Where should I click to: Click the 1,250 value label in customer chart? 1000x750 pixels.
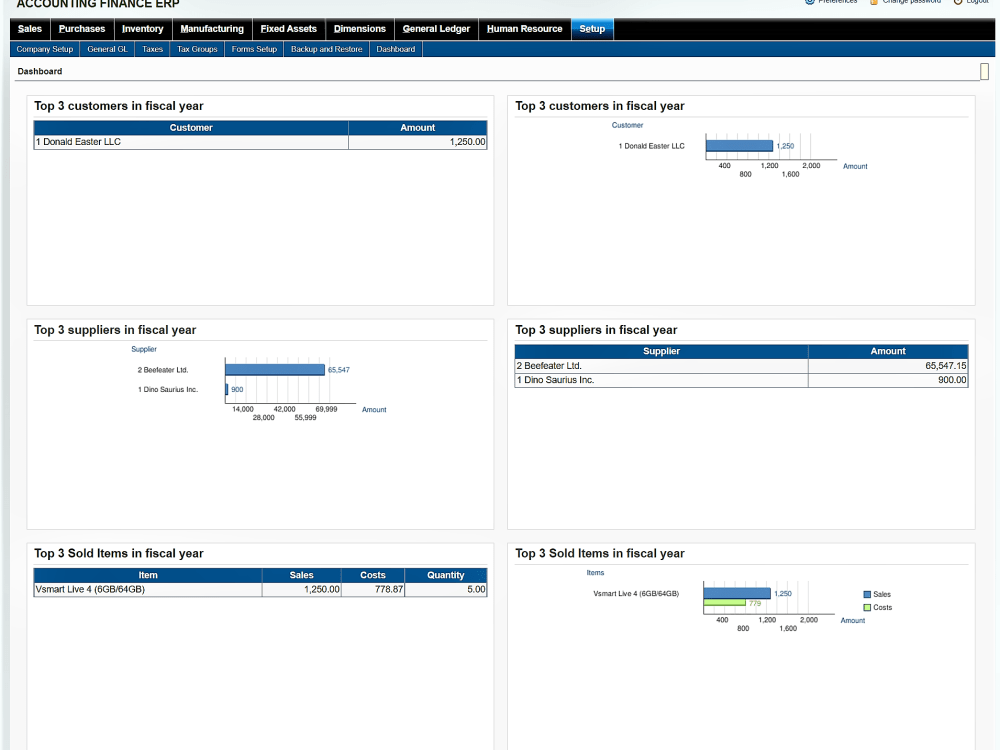[785, 146]
